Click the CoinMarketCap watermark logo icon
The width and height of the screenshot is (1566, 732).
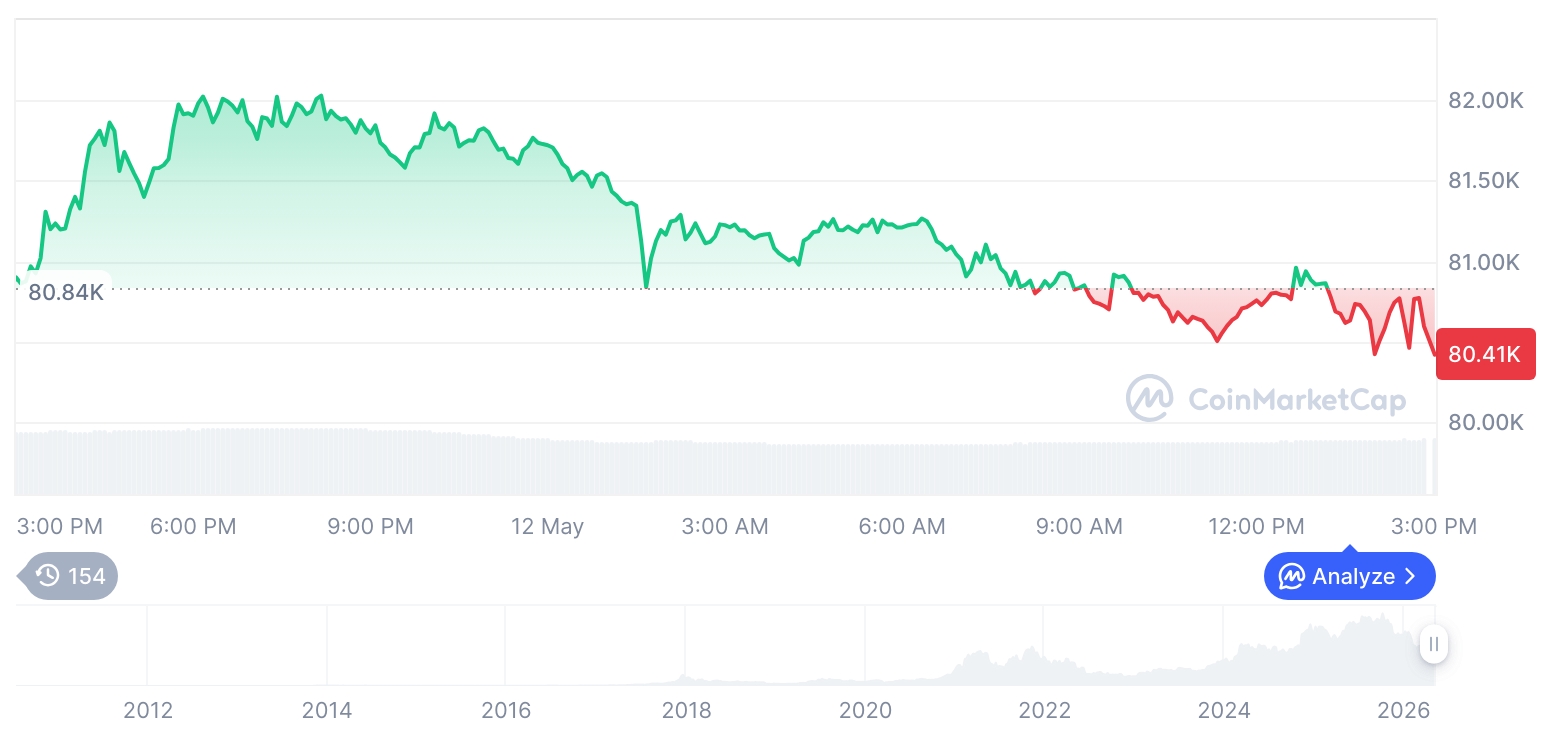point(1150,399)
